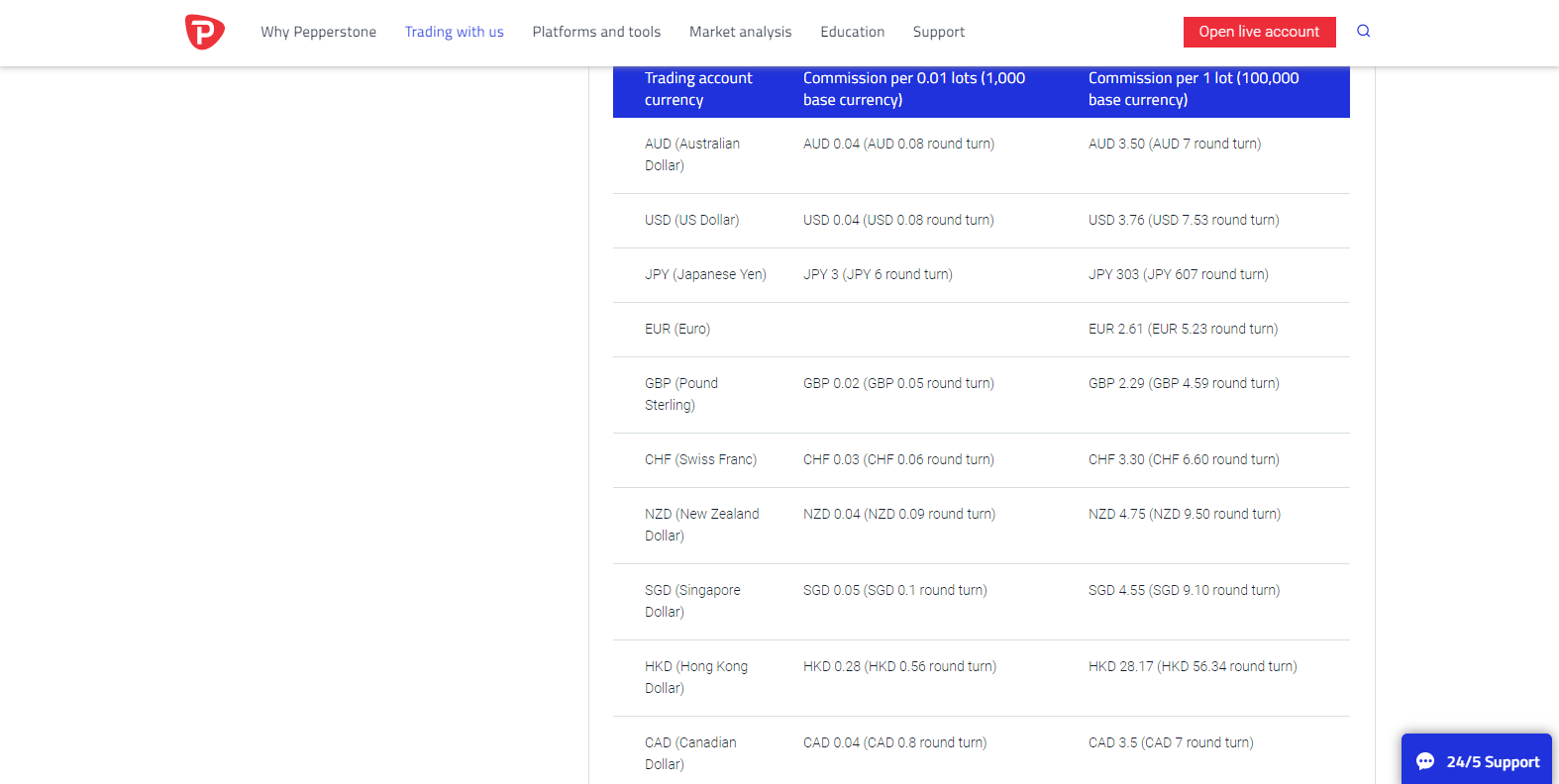Click Commission per 1 lot column header
This screenshot has width=1559, height=784.
(1193, 89)
